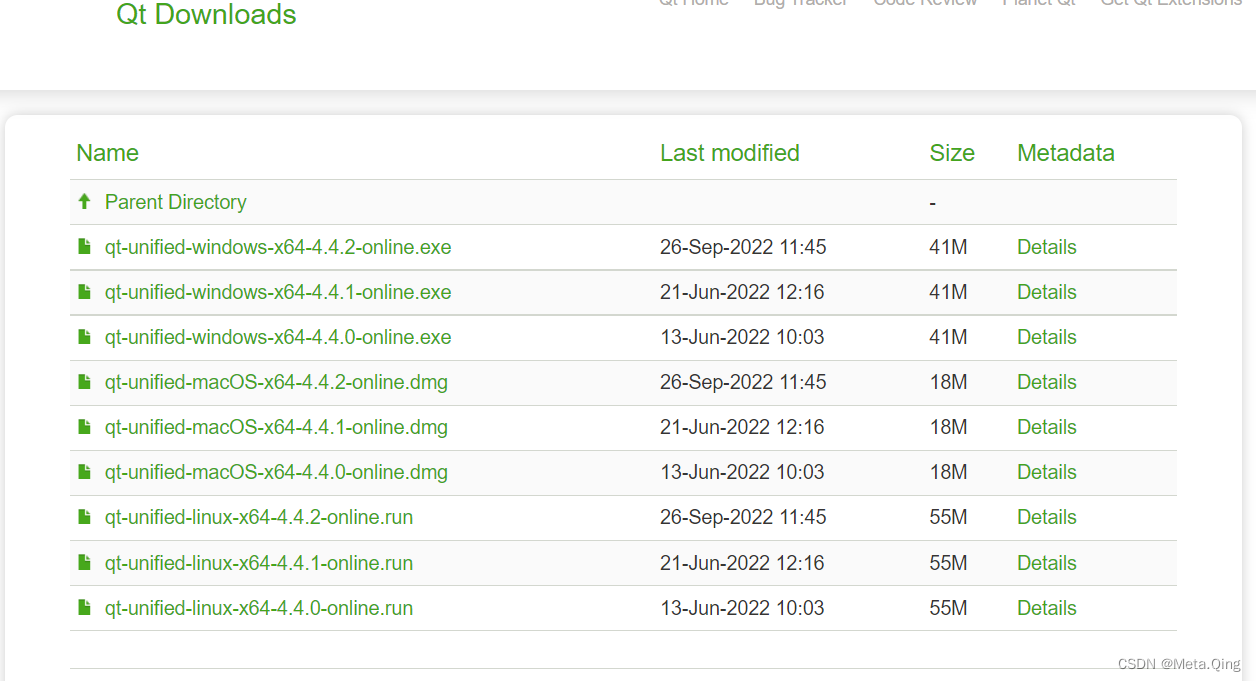1256x681 pixels.
Task: Open Details for macOS-x64-4.4.2 installer
Action: 1047,382
